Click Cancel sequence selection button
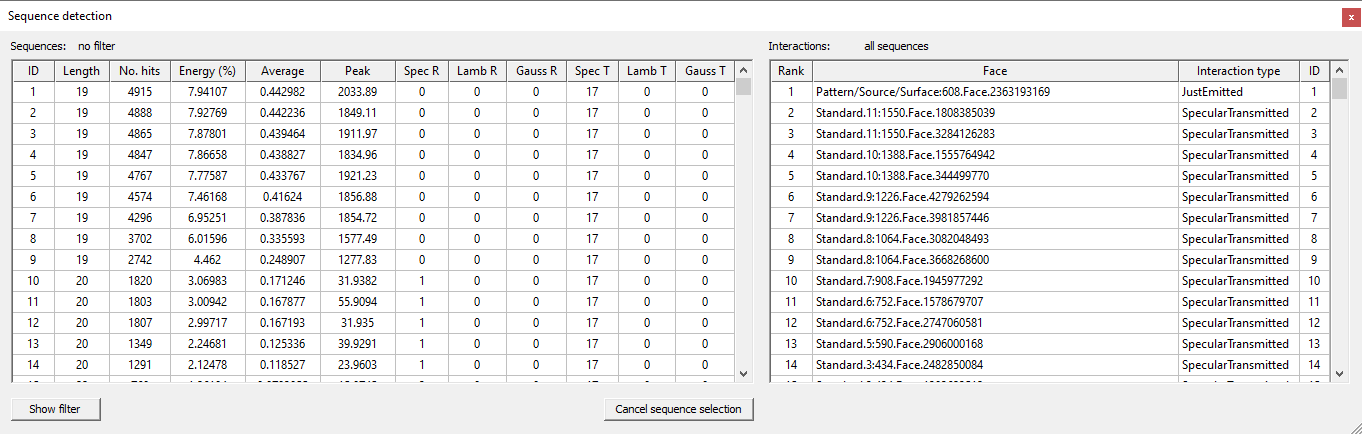The width and height of the screenshot is (1362, 434). 678,409
